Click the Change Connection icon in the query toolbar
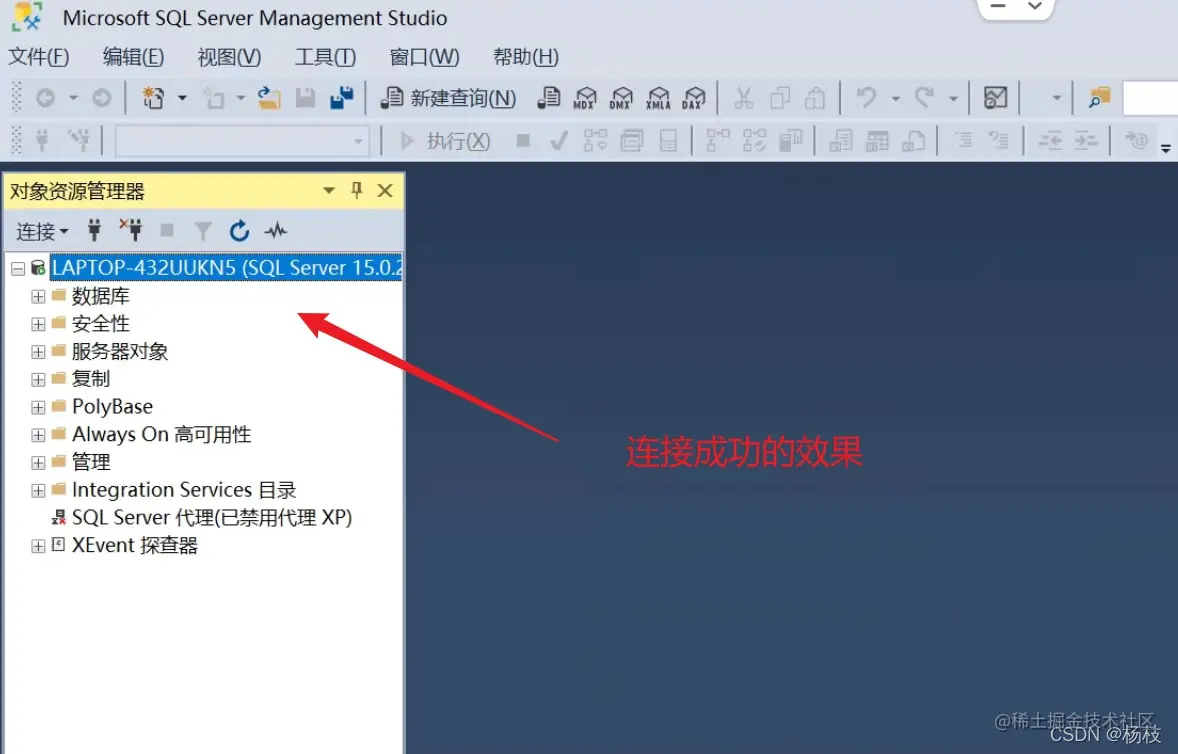The image size is (1178, 754). coord(78,140)
